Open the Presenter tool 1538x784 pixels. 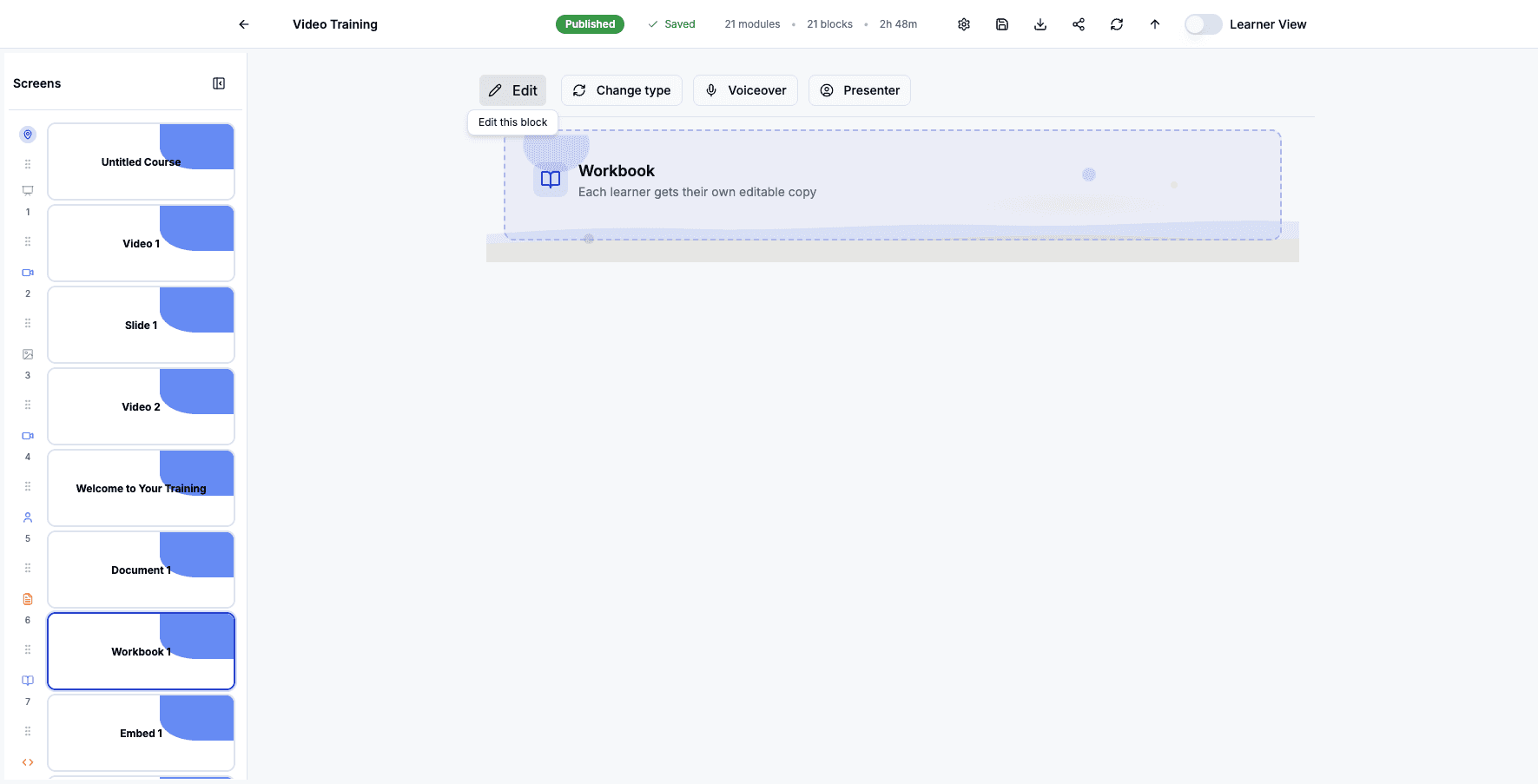tap(859, 90)
